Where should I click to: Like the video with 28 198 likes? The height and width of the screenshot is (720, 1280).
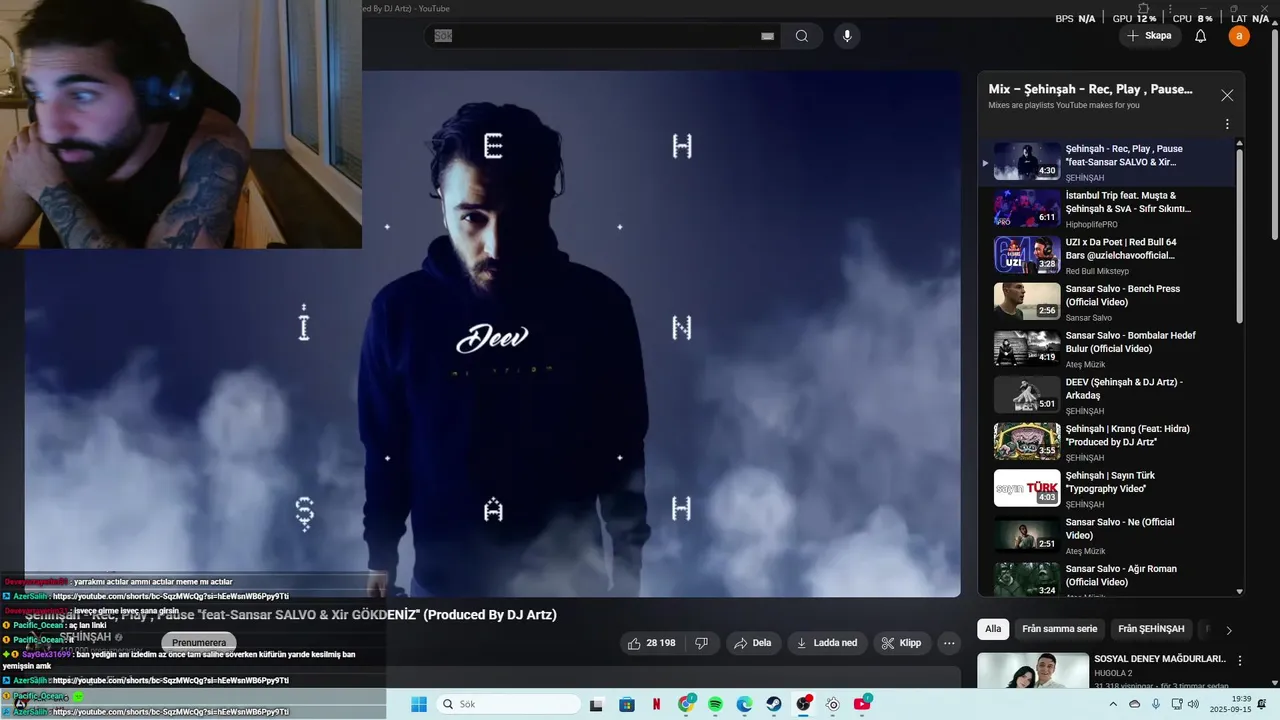tap(651, 643)
